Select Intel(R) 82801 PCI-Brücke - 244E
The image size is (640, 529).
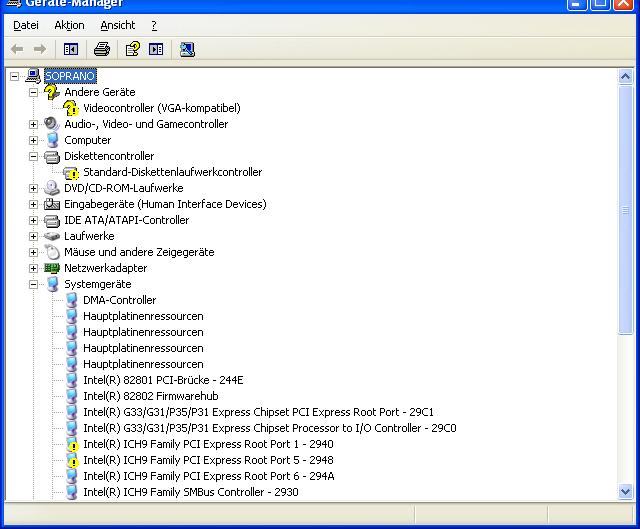(163, 380)
